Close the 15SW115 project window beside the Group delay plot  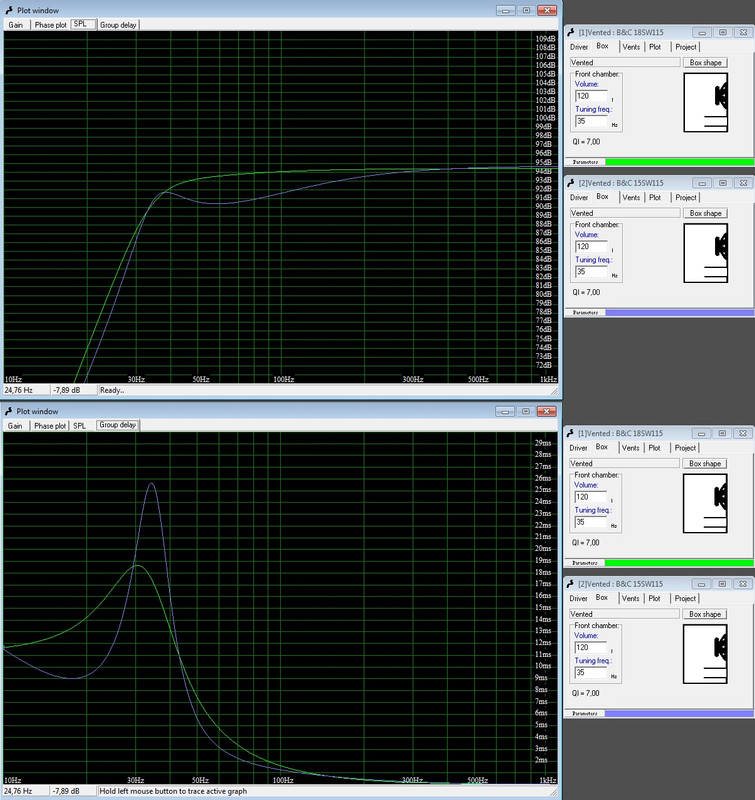[x=743, y=584]
